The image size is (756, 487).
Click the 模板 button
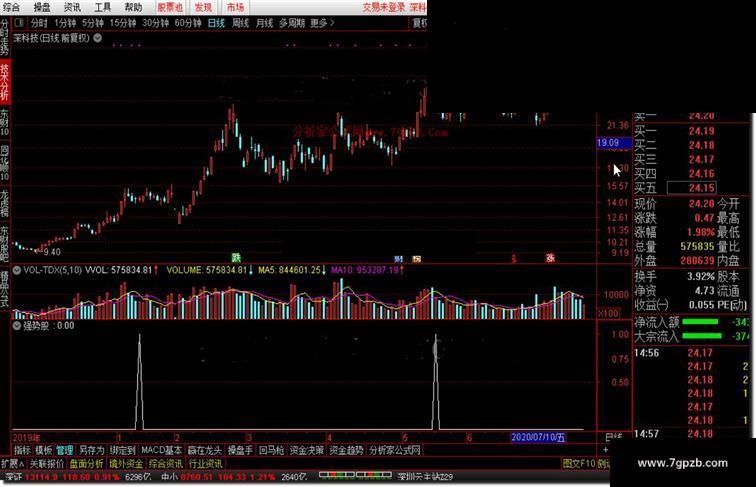[44, 450]
